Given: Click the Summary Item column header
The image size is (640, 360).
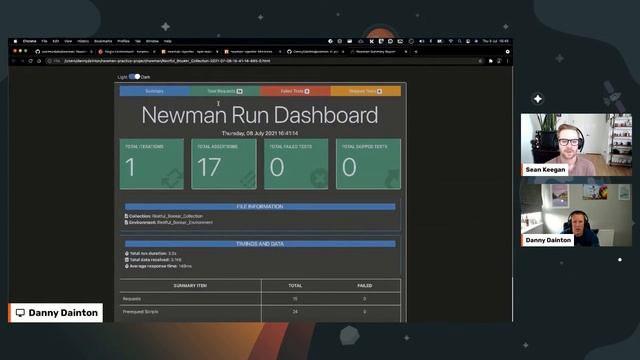Looking at the screenshot, I should [x=190, y=286].
